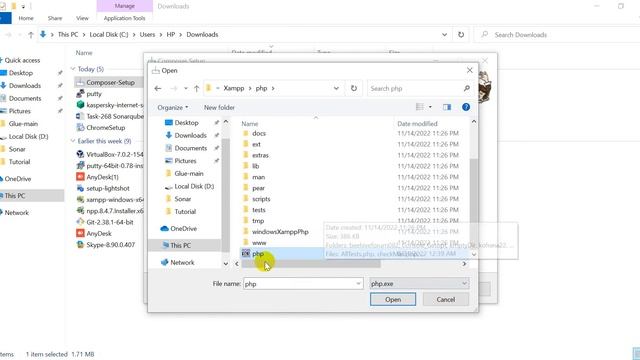
Task: Switch to Application Tools tab
Action: tap(124, 18)
